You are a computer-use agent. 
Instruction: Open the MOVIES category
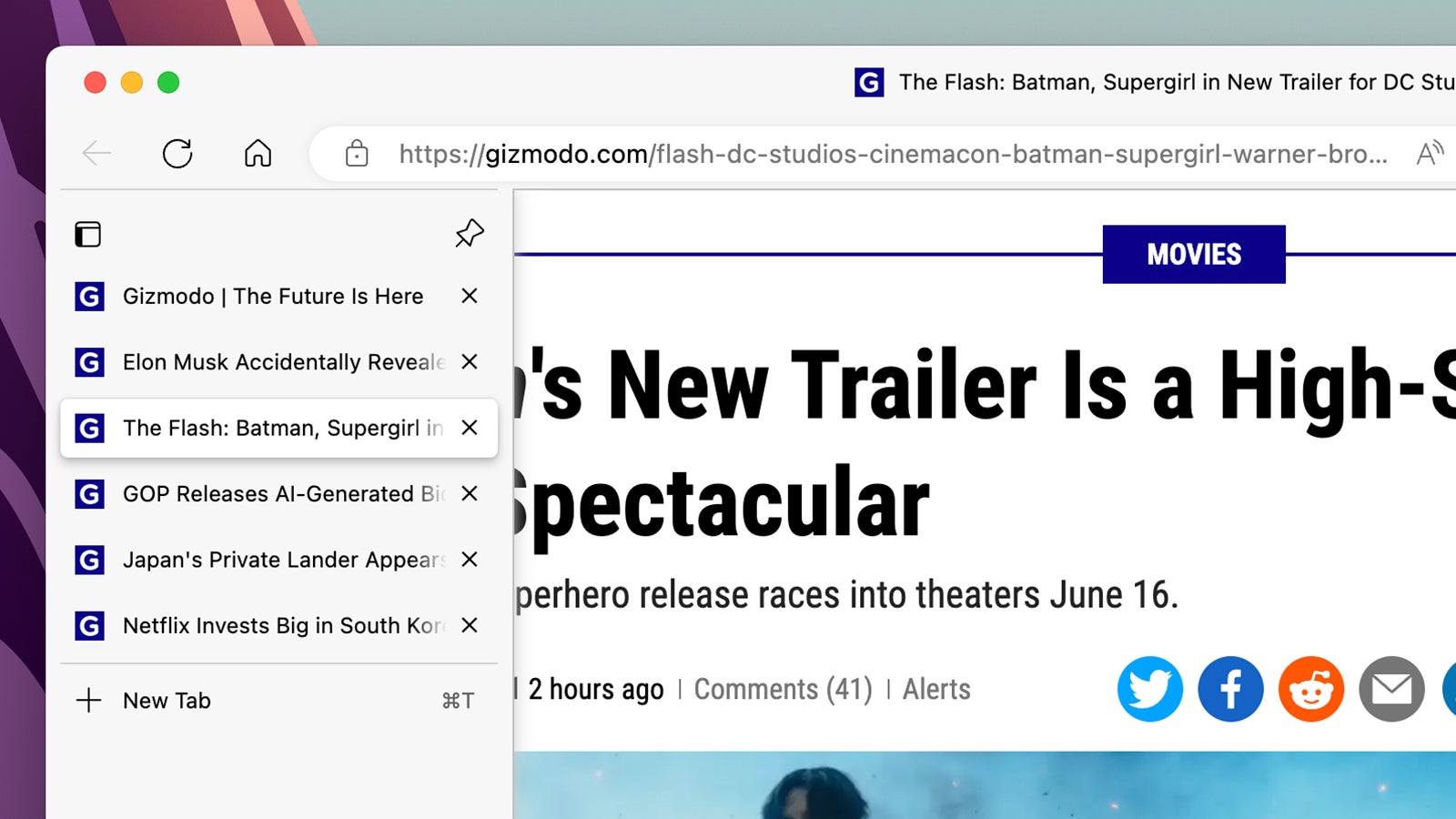[x=1194, y=254]
